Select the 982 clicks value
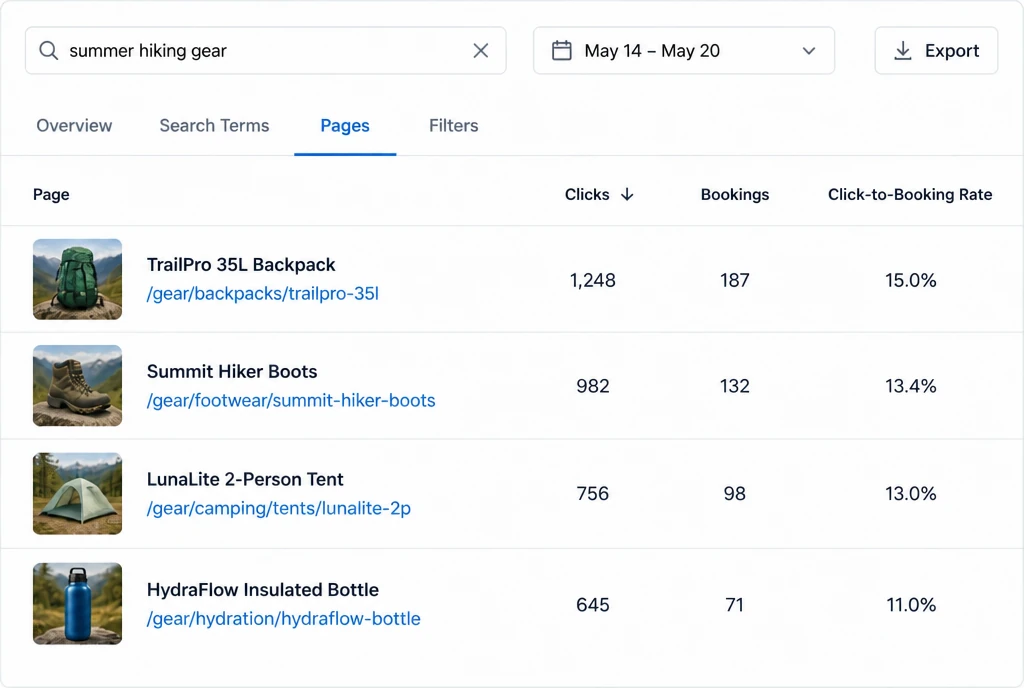Viewport: 1024px width, 688px height. pyautogui.click(x=592, y=386)
